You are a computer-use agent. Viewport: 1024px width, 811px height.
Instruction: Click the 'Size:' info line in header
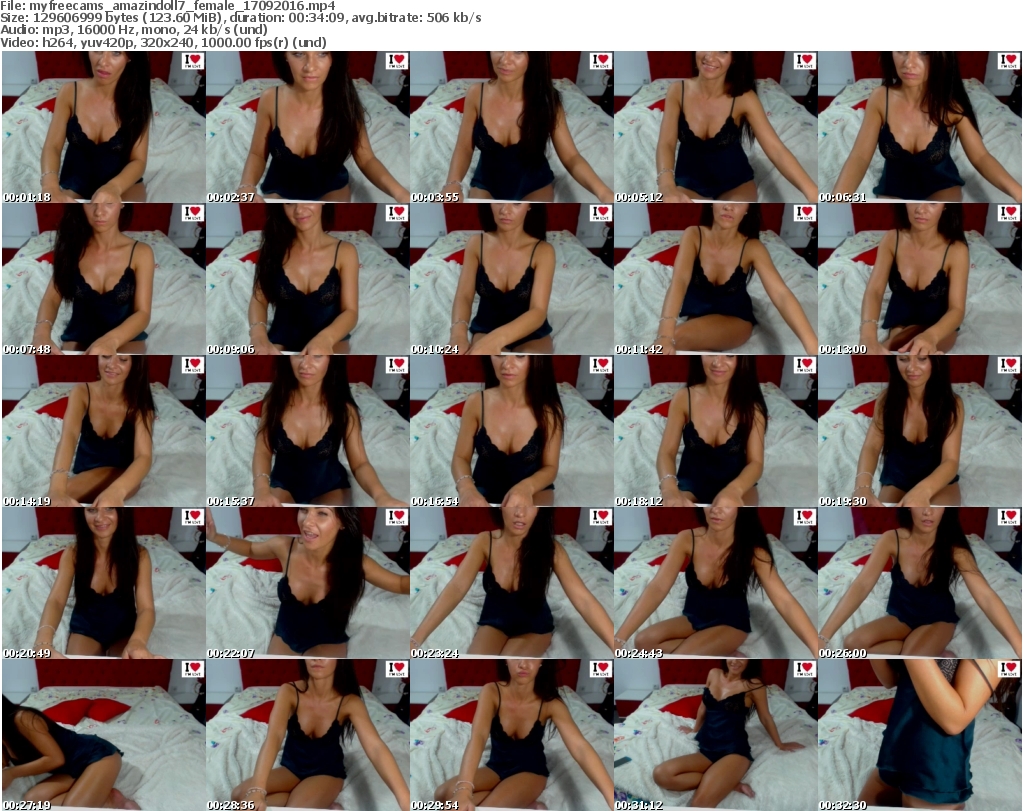241,18
